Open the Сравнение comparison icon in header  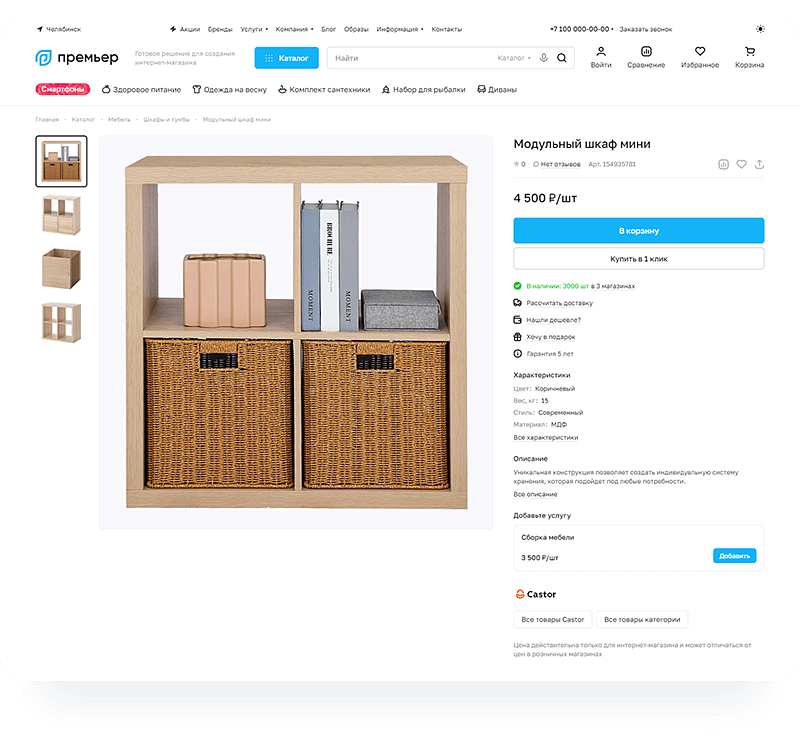pos(646,51)
